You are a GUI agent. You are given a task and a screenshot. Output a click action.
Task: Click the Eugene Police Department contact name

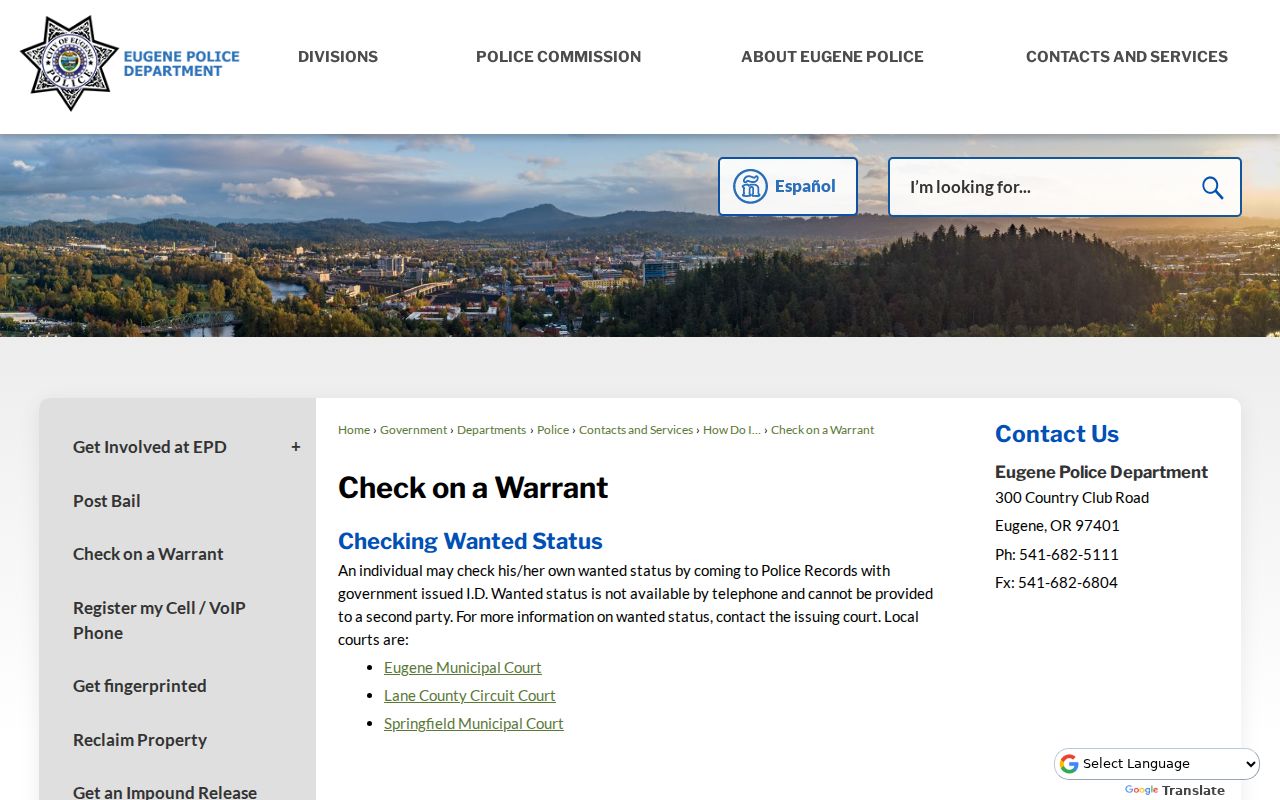point(1102,472)
